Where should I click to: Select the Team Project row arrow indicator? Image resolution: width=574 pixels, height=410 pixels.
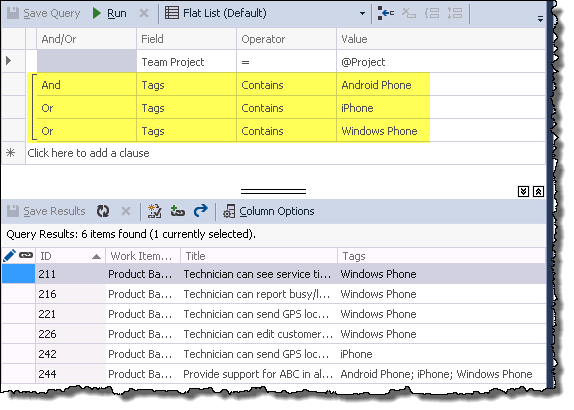pos(8,61)
